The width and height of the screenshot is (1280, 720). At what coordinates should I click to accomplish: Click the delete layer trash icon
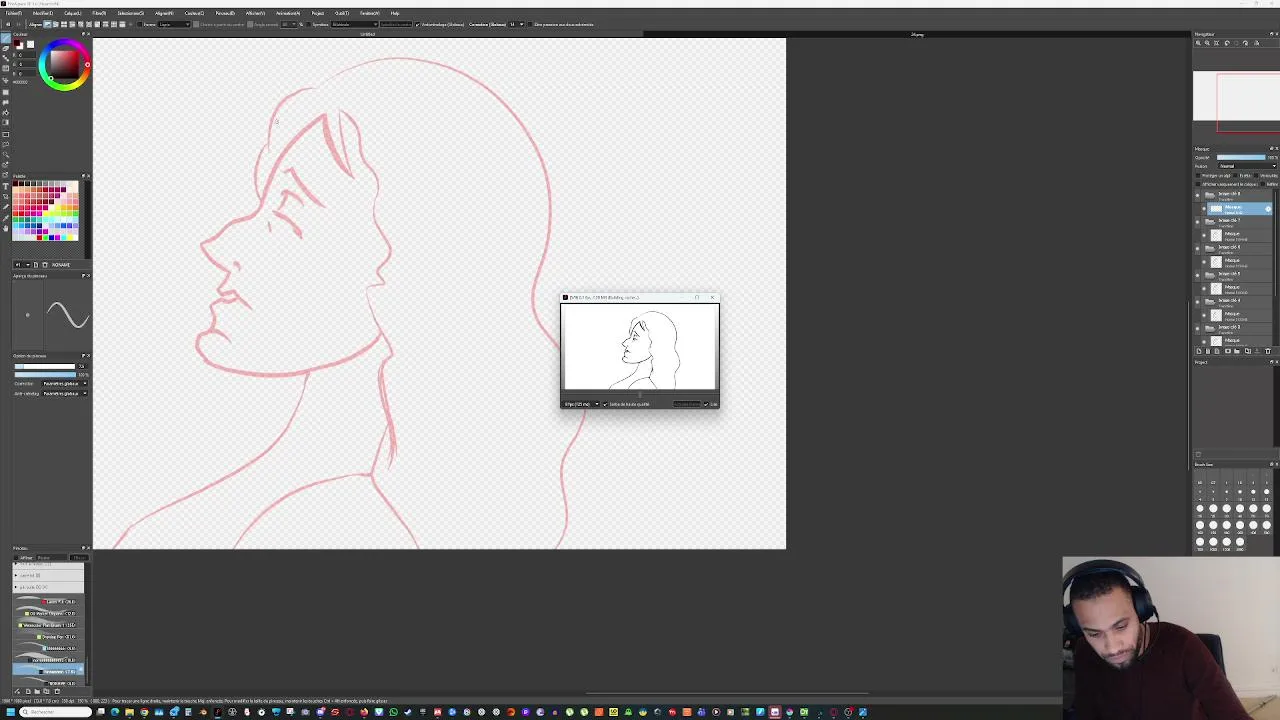coord(1268,351)
